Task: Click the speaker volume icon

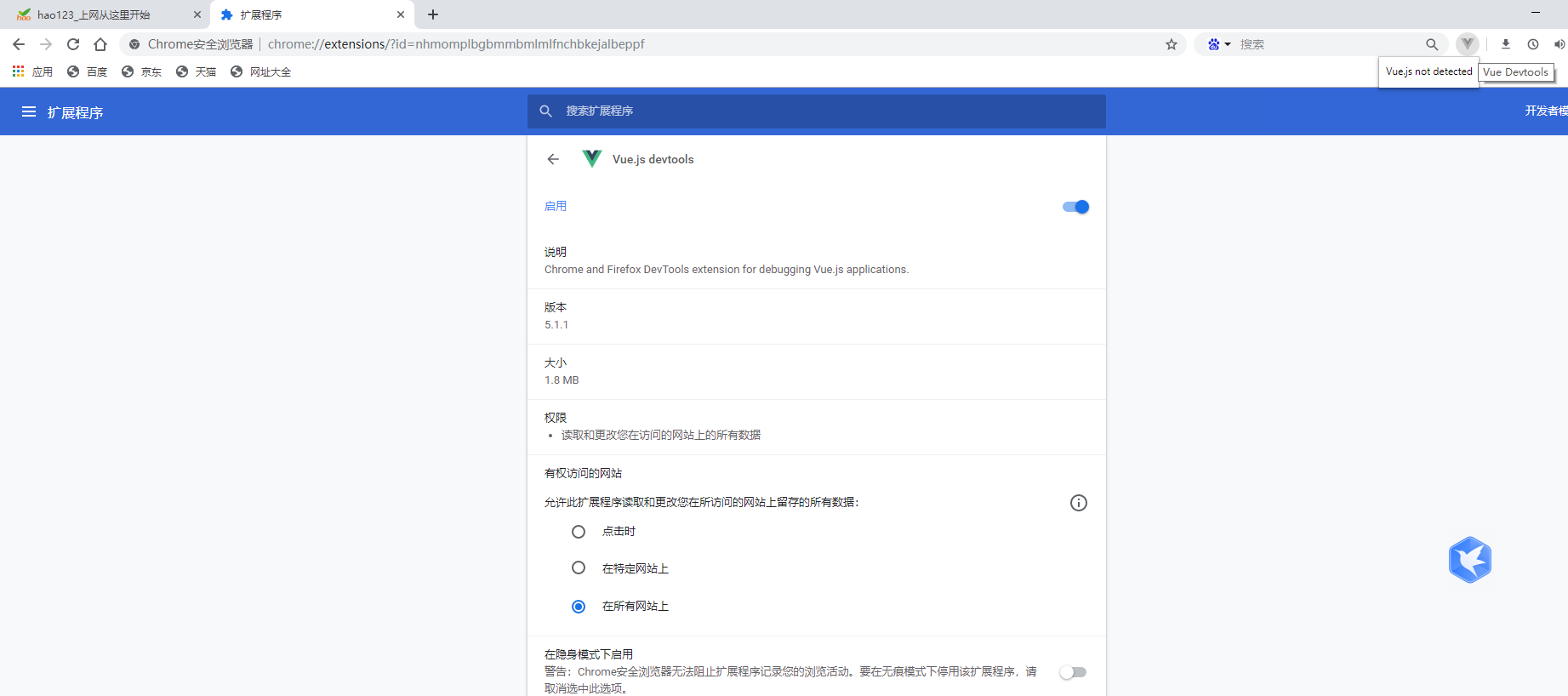Action: click(1559, 44)
